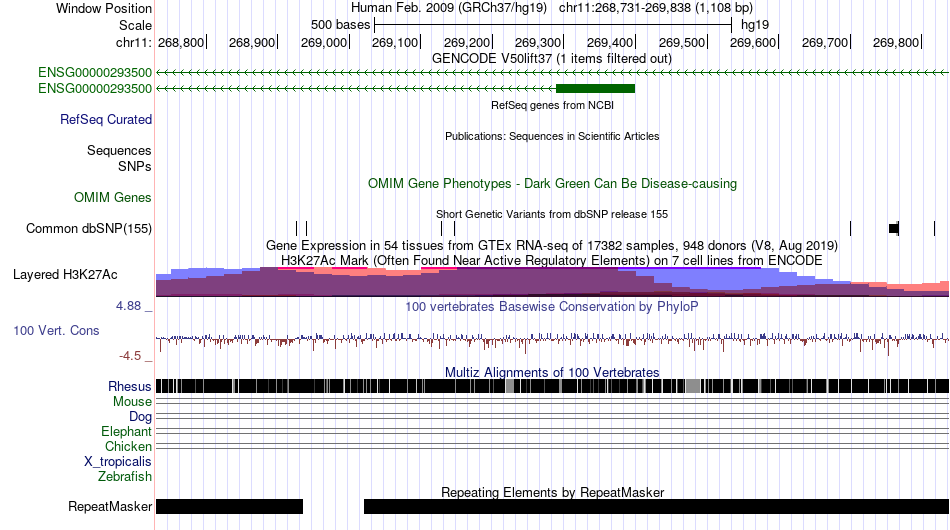Screen dimensions: 950x530
Task: Click the H3K27Ac Mark ENCODE title
Action: [x=552, y=260]
